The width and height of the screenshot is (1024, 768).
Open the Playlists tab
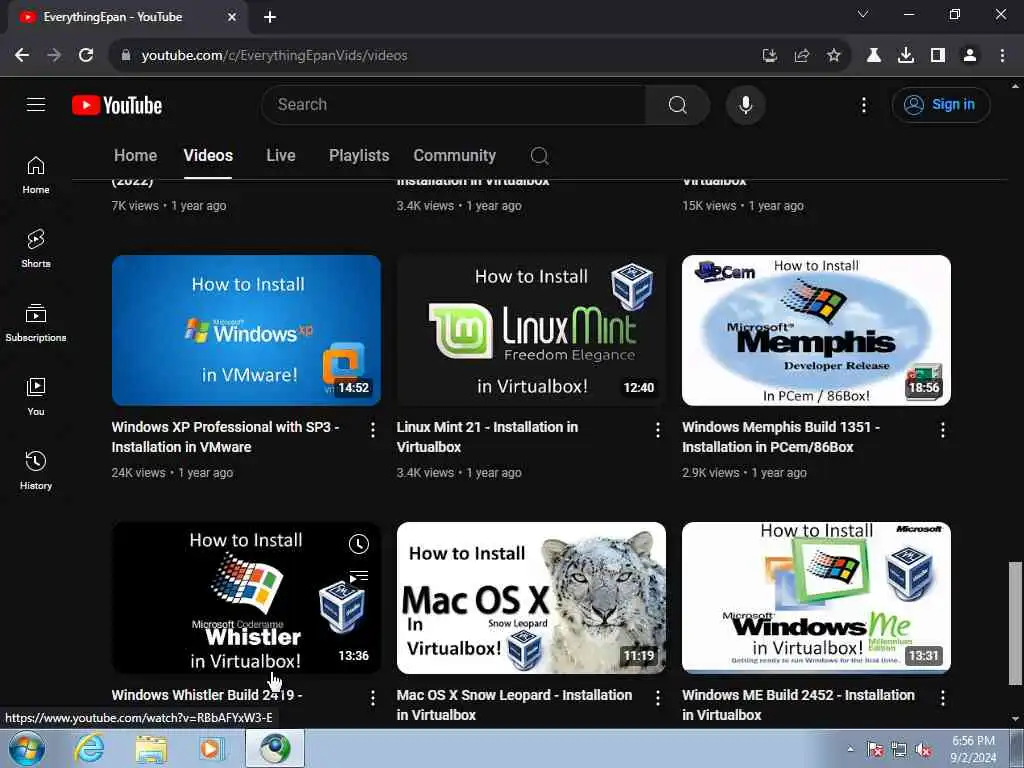click(x=359, y=155)
